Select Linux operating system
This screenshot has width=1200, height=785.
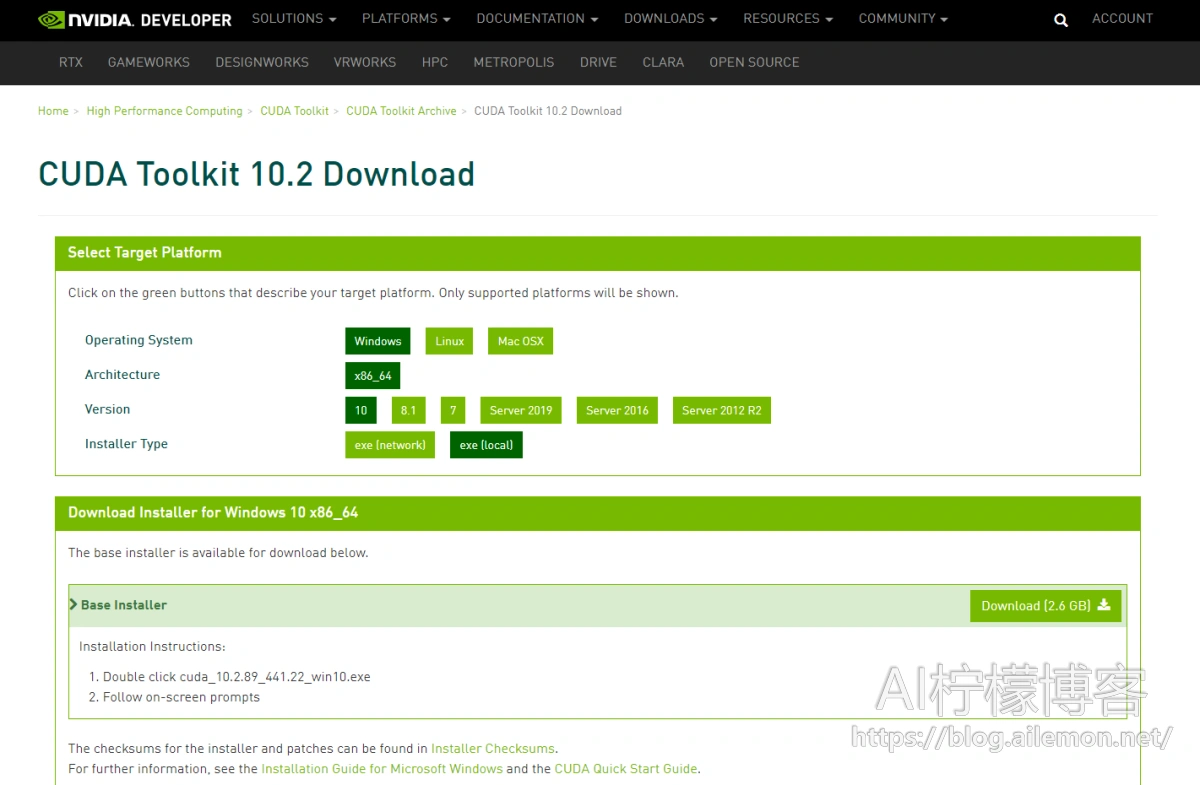tap(450, 341)
